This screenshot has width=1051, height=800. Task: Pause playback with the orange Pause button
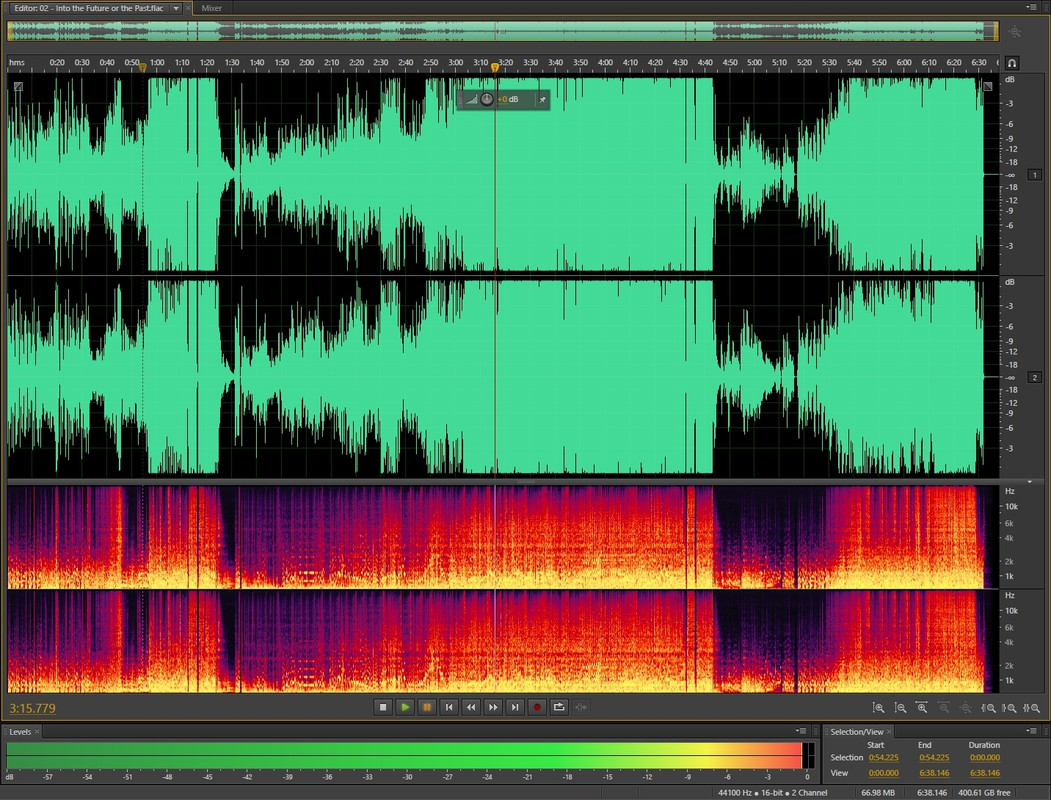[427, 707]
